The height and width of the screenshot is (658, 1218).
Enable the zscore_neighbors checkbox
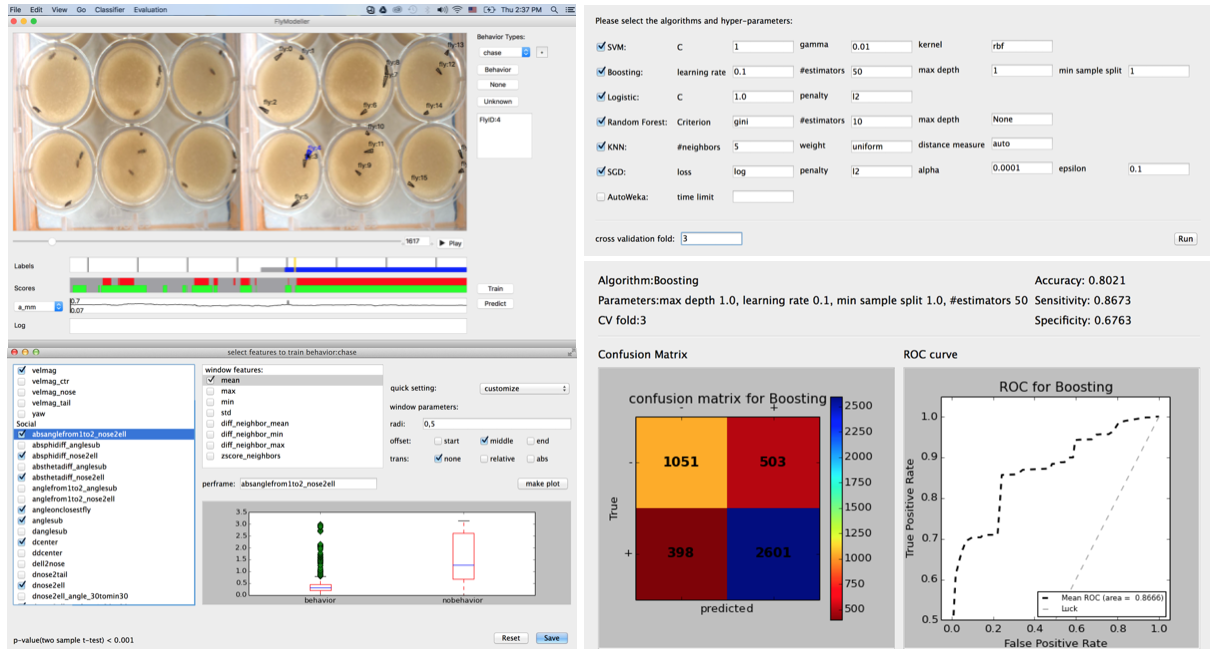pos(211,455)
